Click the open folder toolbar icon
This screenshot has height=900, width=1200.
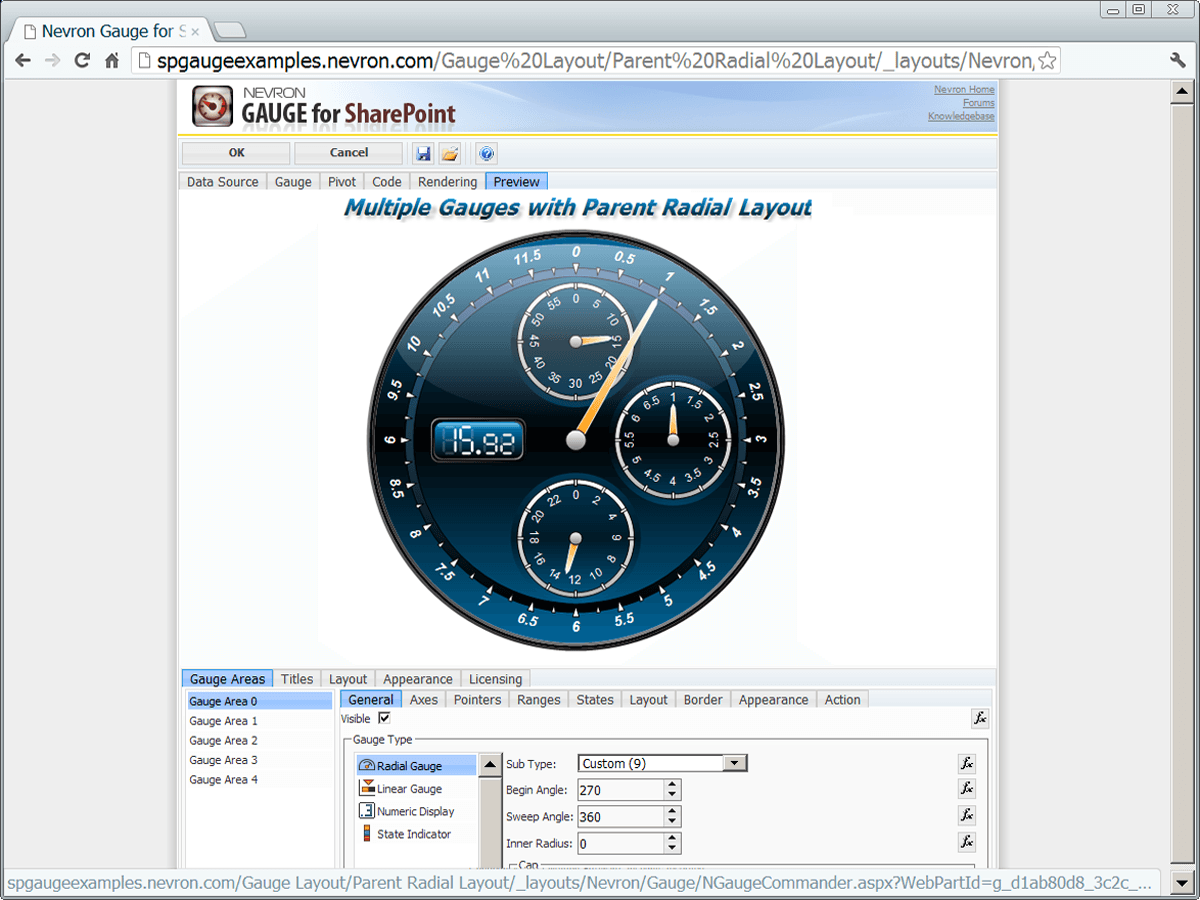click(x=450, y=153)
